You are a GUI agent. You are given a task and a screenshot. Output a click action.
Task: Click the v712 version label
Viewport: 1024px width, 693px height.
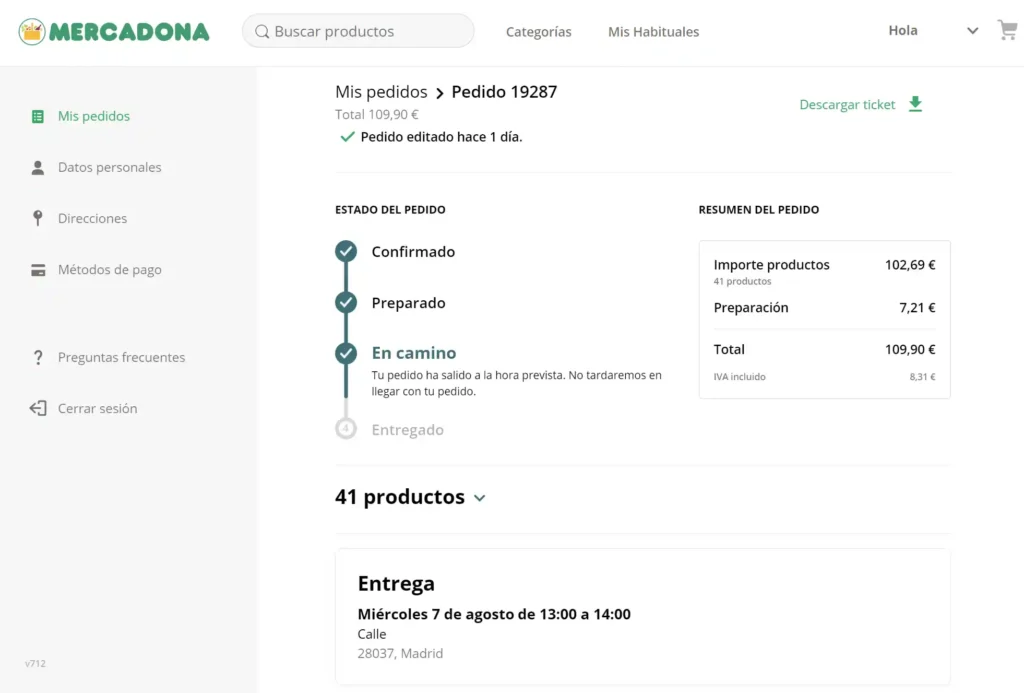[x=35, y=664]
